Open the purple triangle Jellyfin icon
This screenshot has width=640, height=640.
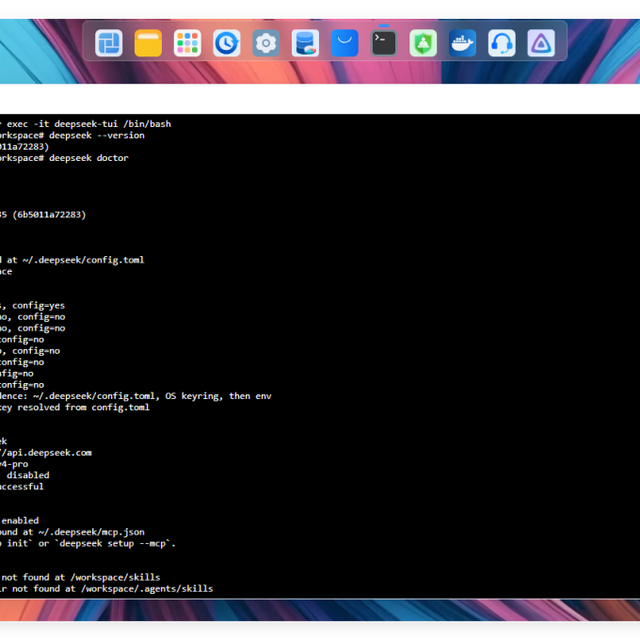541,43
